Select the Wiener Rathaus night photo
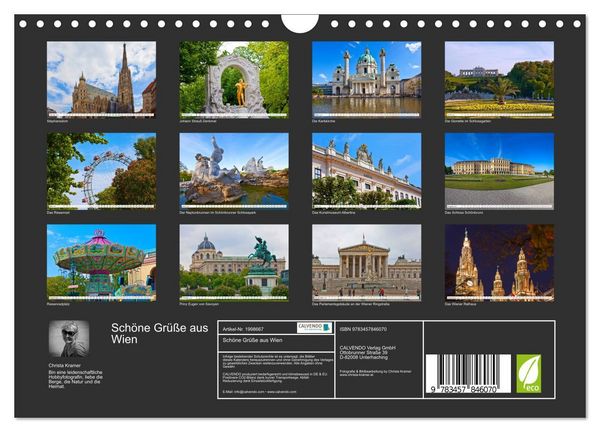 (499, 262)
